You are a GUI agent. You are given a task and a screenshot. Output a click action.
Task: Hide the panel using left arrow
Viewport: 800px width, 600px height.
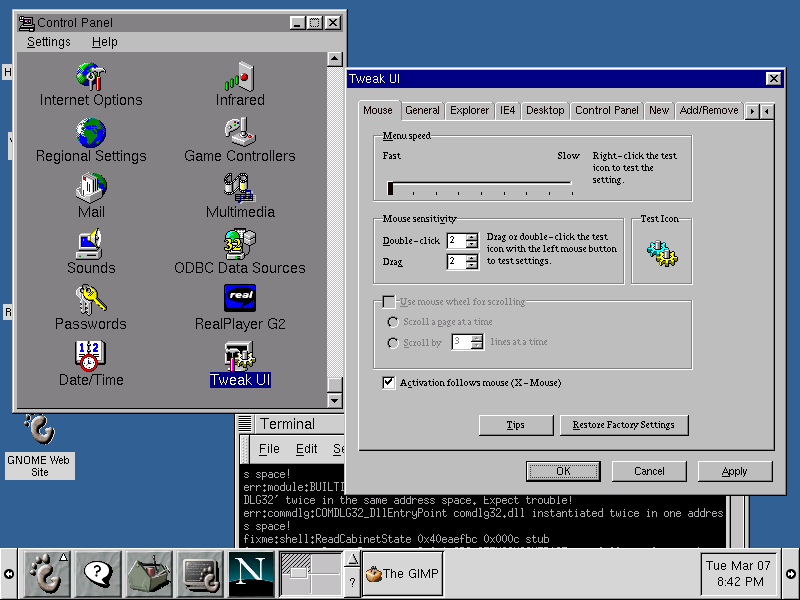click(9, 574)
